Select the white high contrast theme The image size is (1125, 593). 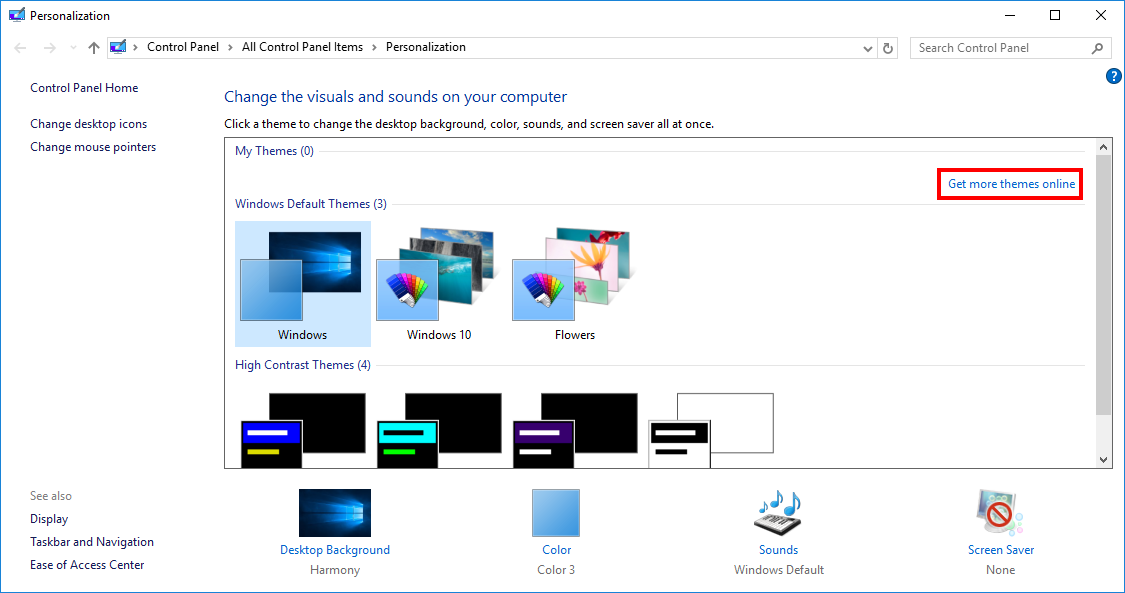(710, 430)
